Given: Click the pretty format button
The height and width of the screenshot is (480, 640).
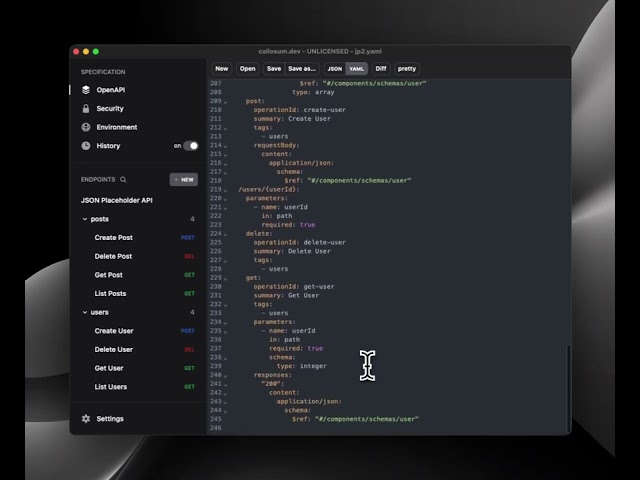Looking at the screenshot, I should (x=407, y=69).
